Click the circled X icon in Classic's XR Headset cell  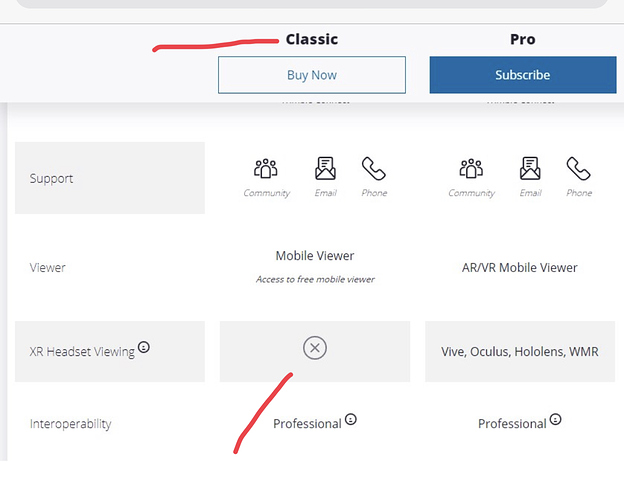click(314, 348)
